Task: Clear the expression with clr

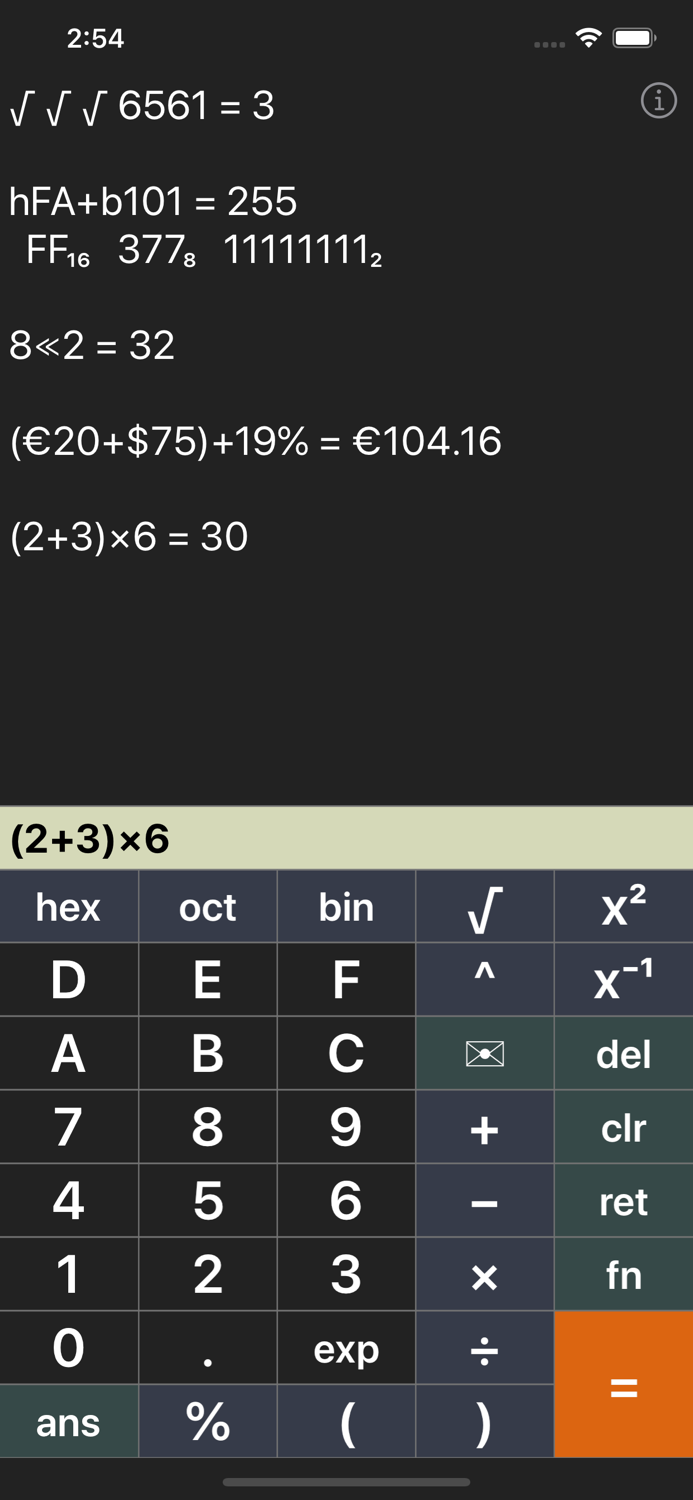Action: [x=623, y=1127]
